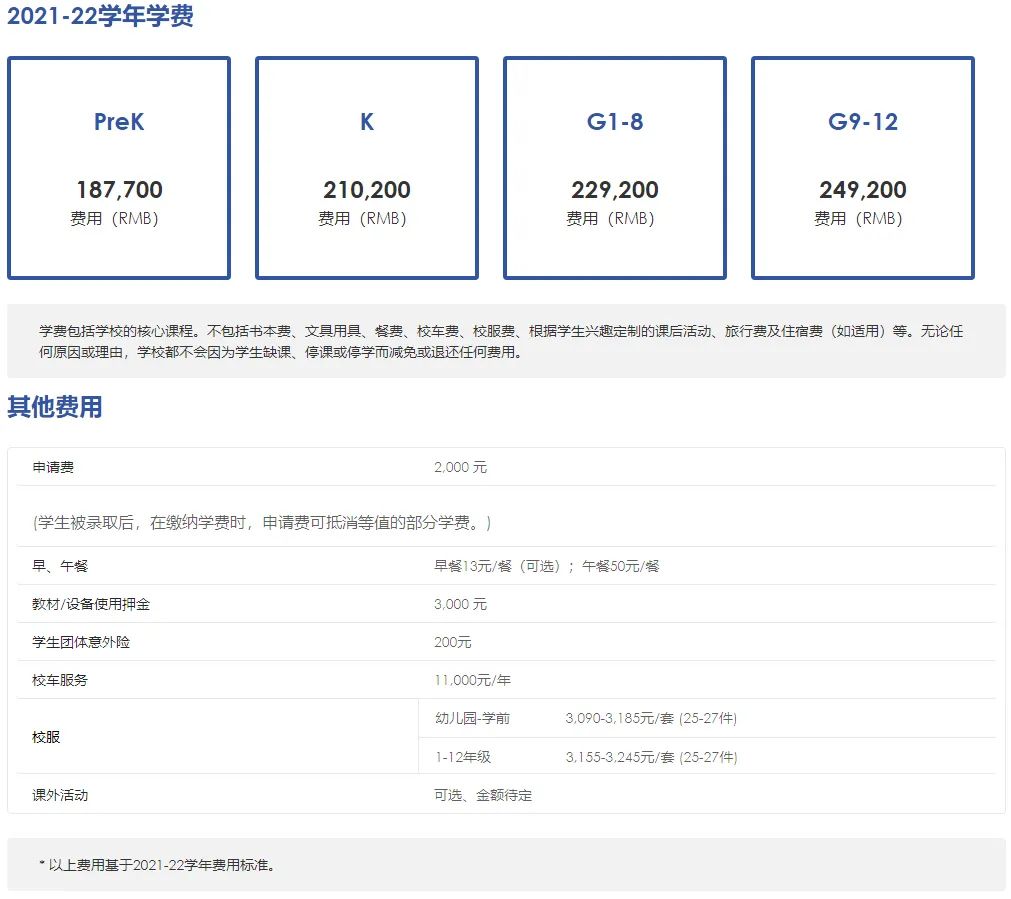Image resolution: width=1011 pixels, height=899 pixels.
Task: Select the G9-12 tuition card
Action: click(861, 167)
